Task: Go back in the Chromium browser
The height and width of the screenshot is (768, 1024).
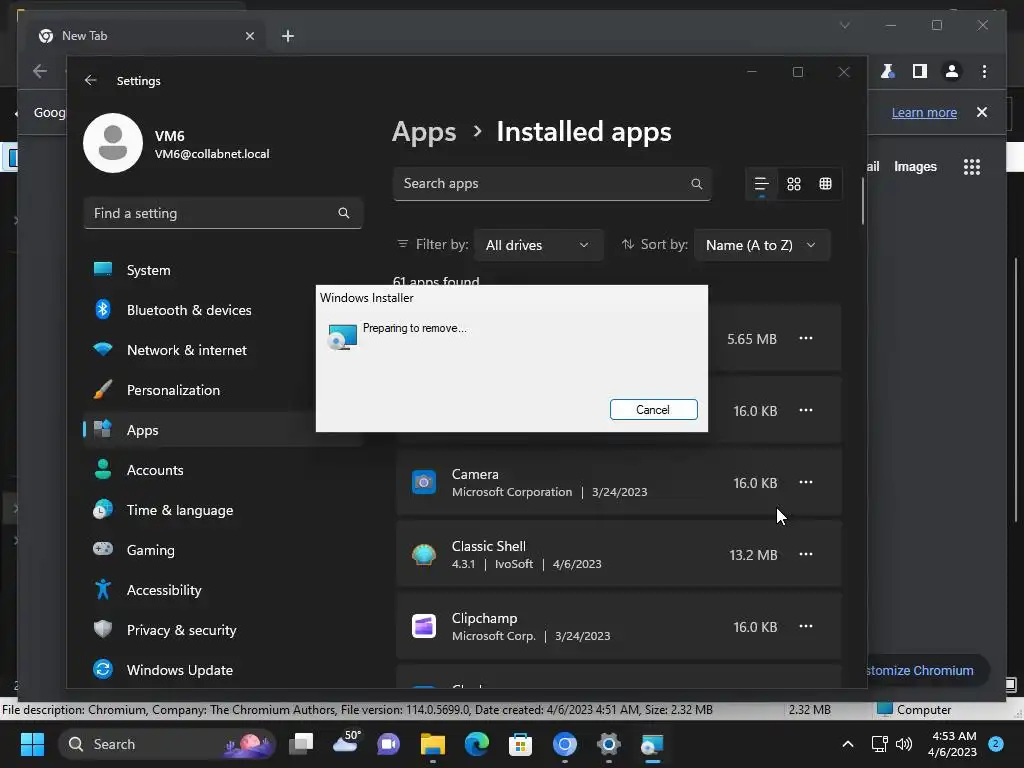Action: pyautogui.click(x=40, y=71)
